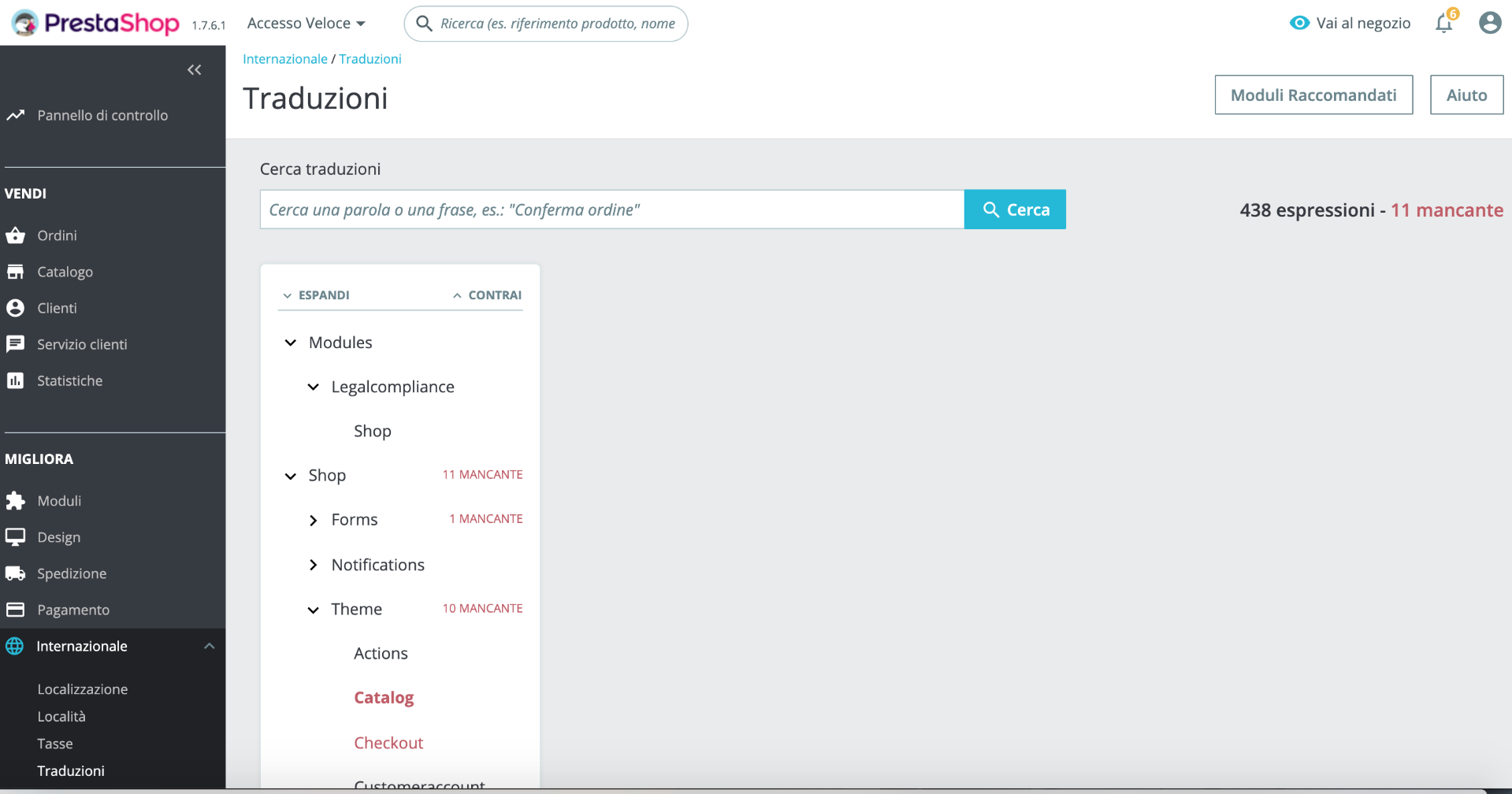The width and height of the screenshot is (1512, 794).
Task: Open Traduzioni submenu item
Action: [x=71, y=771]
